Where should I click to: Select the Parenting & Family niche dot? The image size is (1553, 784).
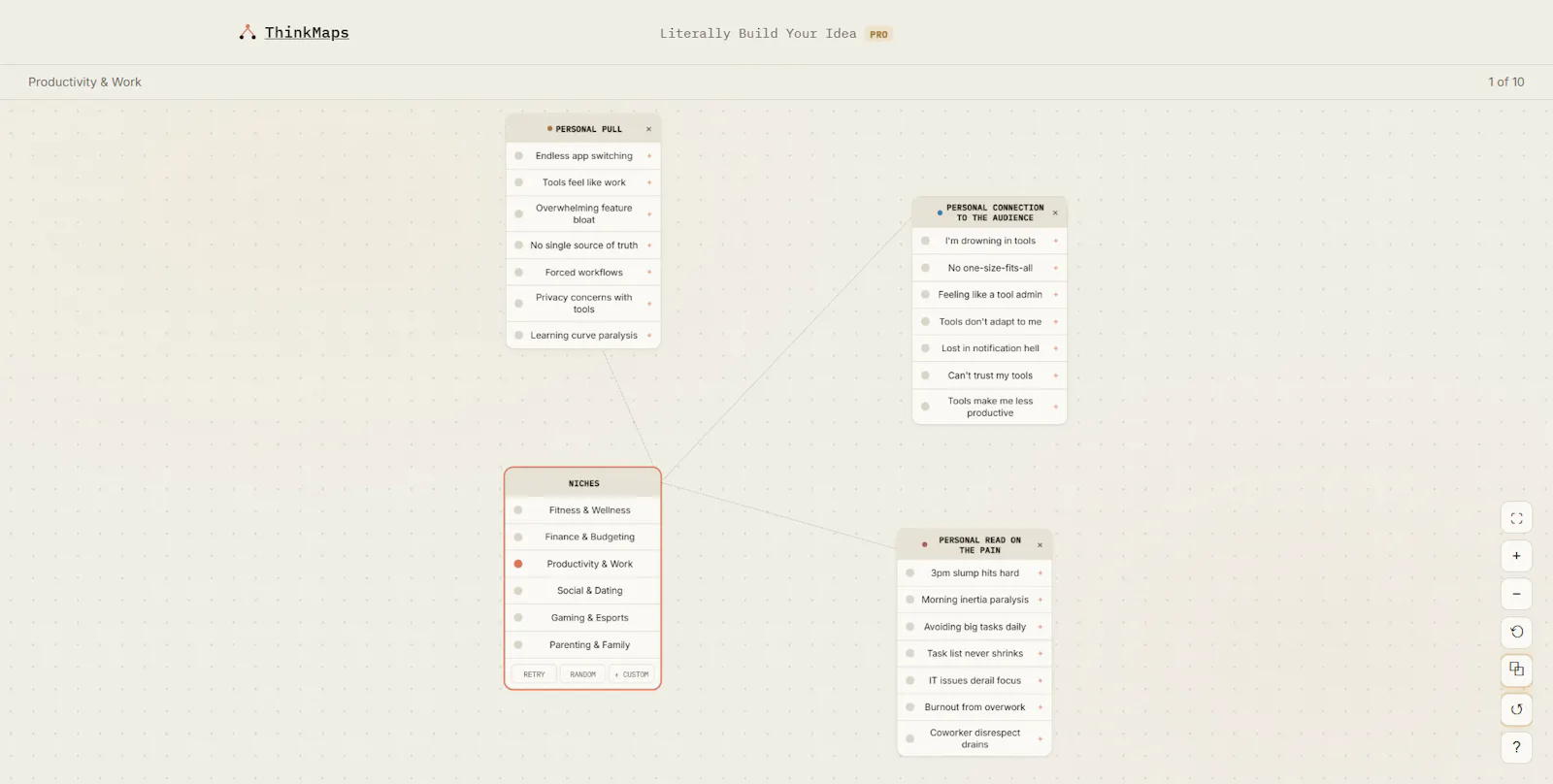518,645
